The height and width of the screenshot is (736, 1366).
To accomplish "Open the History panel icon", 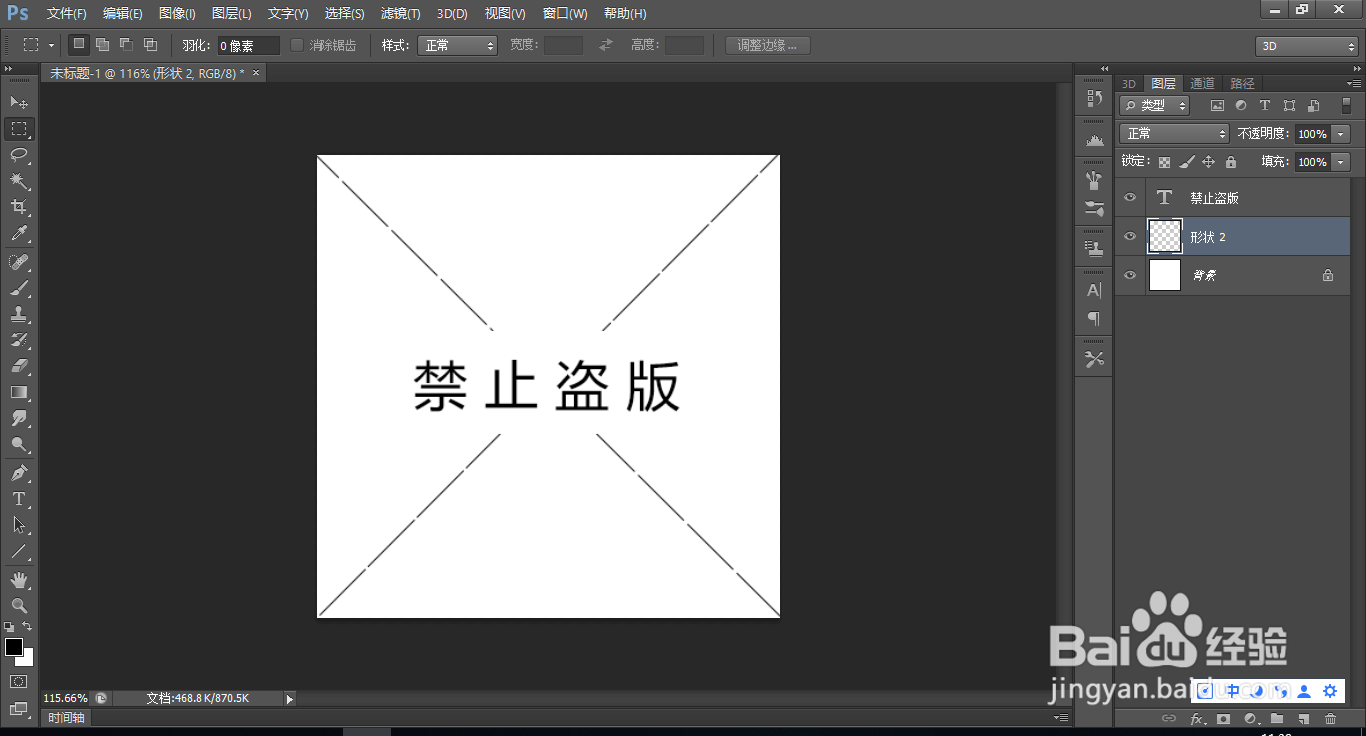I will click(1094, 98).
